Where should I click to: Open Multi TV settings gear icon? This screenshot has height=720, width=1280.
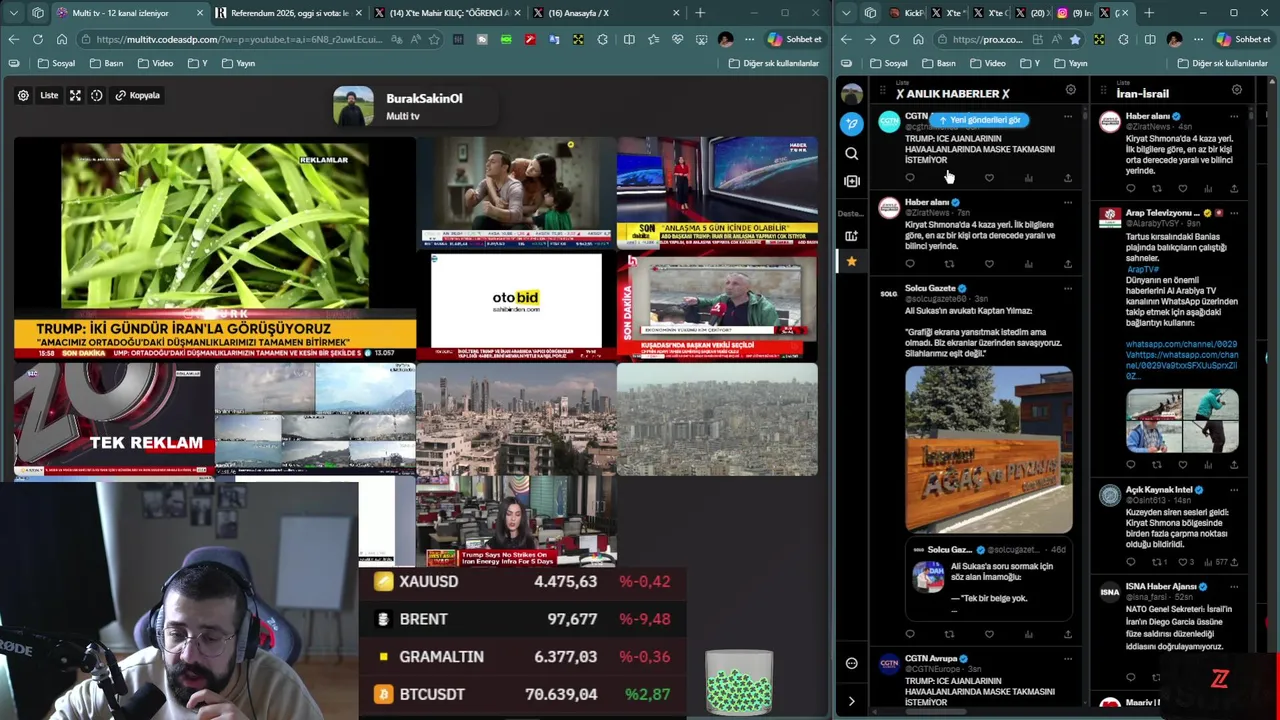pyautogui.click(x=23, y=95)
